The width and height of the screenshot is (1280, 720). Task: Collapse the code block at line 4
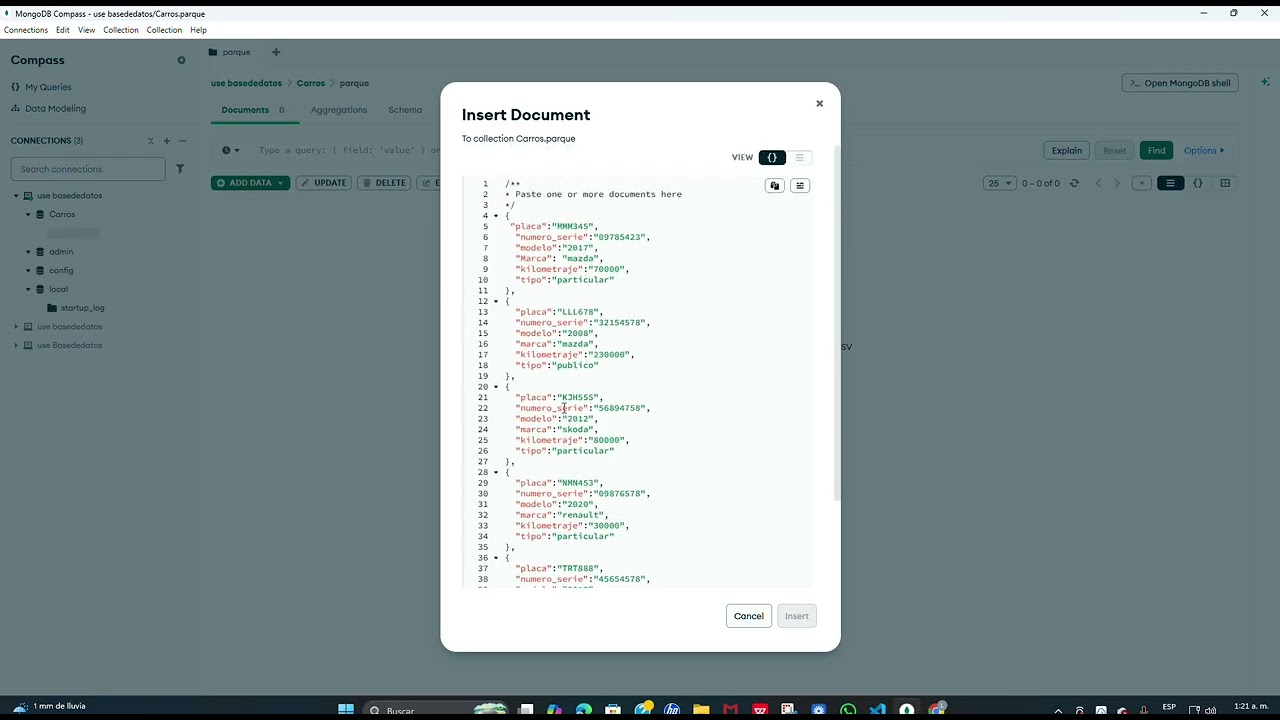[496, 216]
